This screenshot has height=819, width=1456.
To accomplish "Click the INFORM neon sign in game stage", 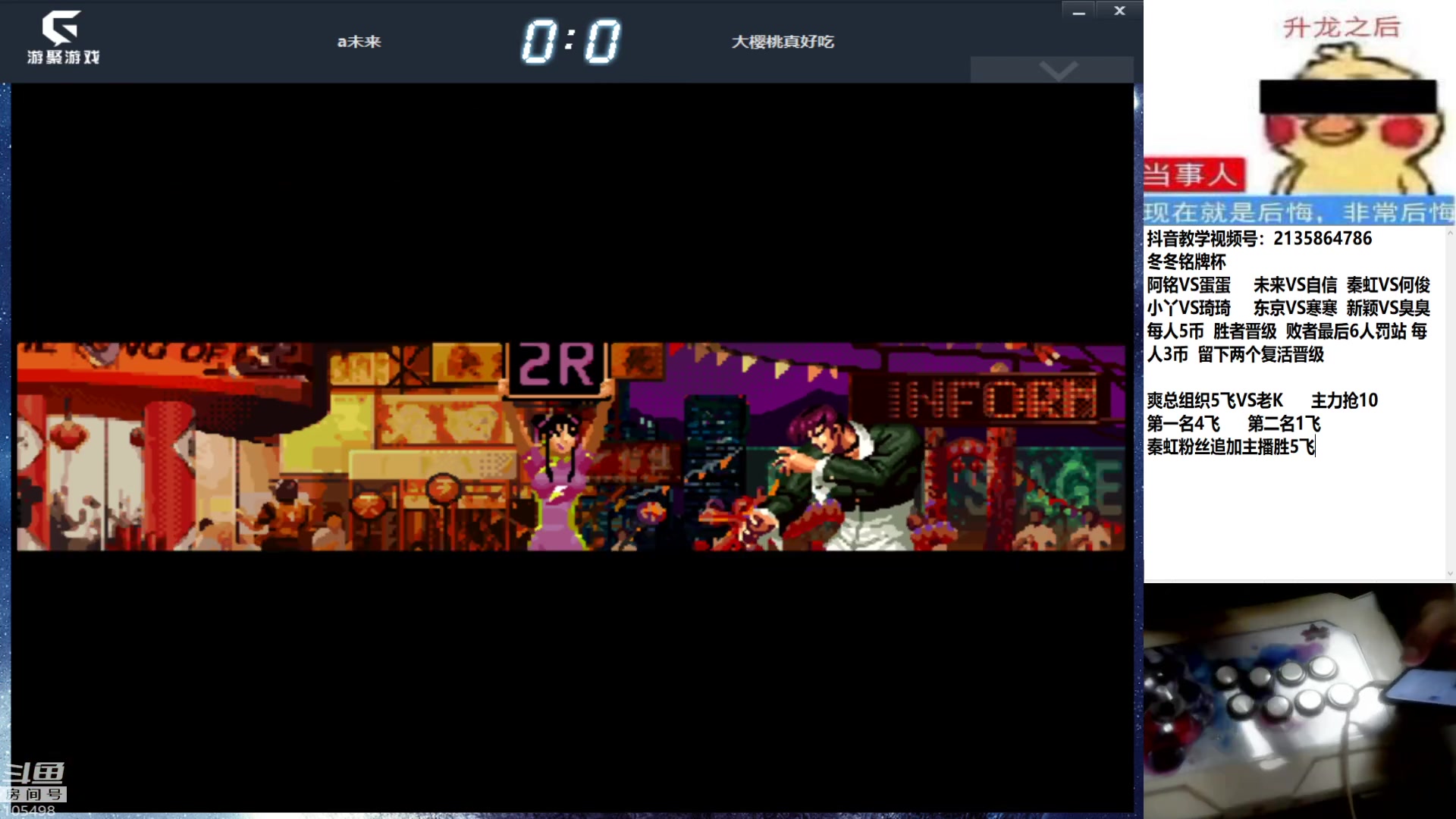I will (x=990, y=398).
